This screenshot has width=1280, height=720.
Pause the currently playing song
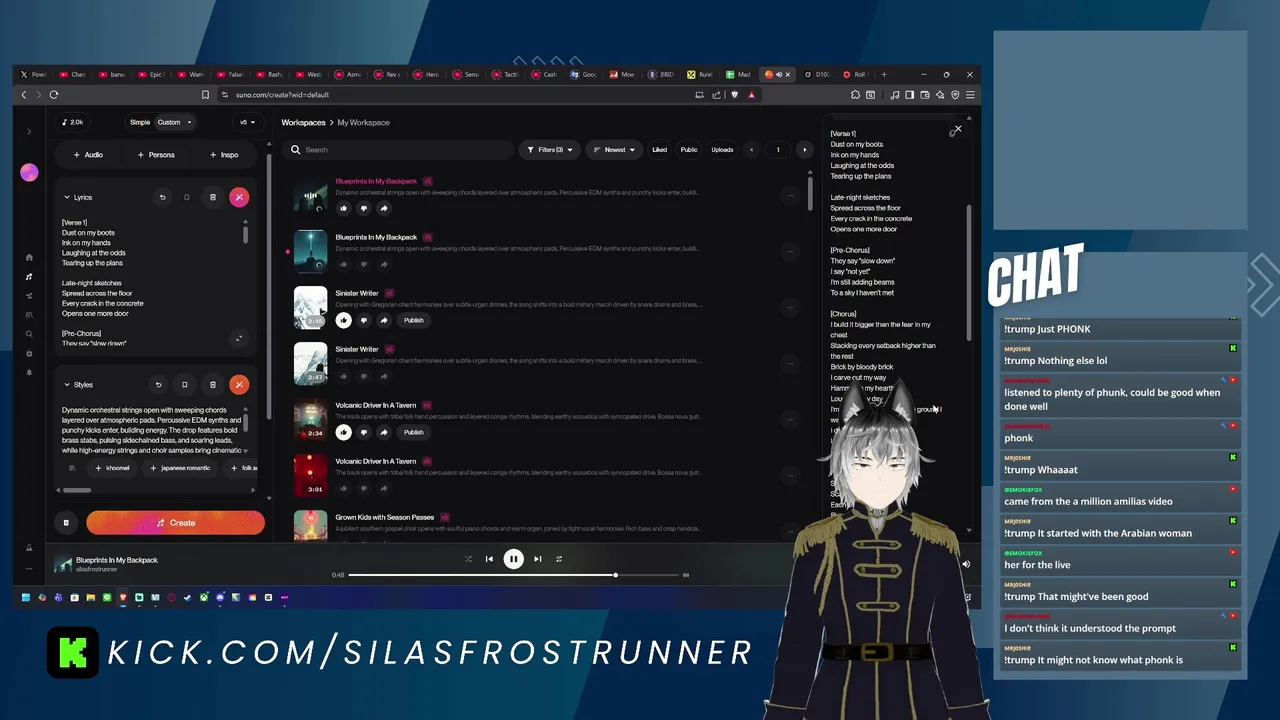tap(513, 559)
